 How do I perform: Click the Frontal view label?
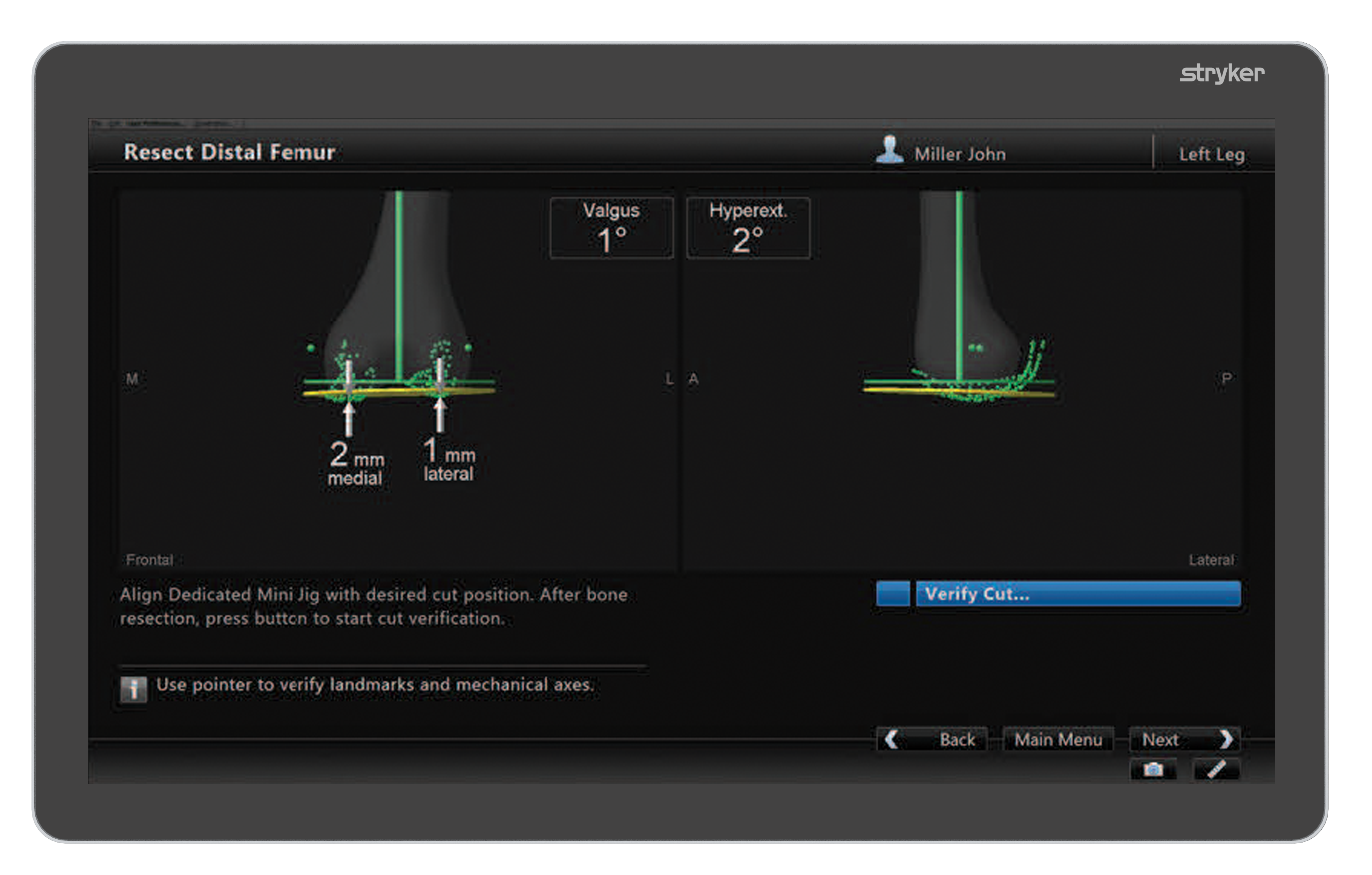(150, 560)
